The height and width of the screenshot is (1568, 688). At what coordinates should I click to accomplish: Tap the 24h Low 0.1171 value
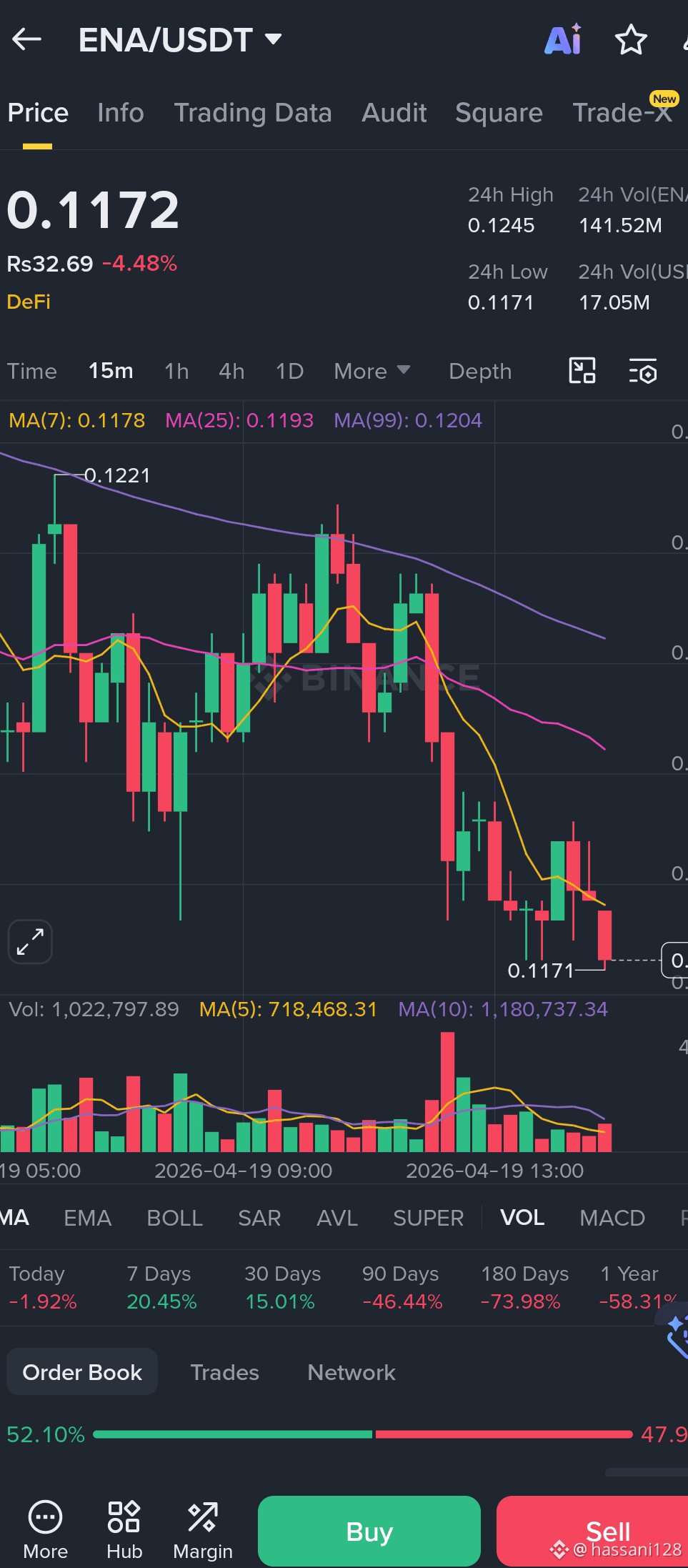click(x=501, y=303)
